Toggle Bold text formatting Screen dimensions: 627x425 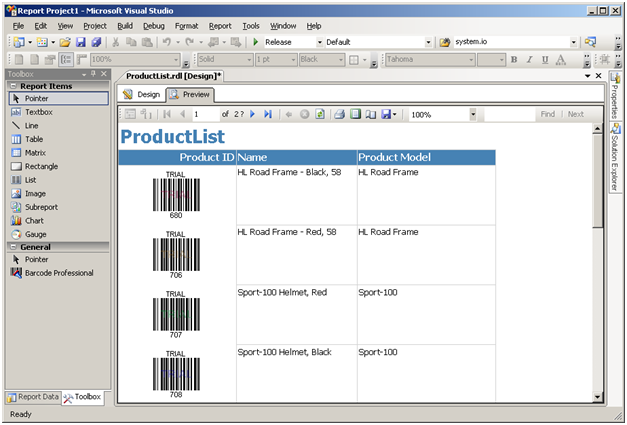[x=514, y=60]
